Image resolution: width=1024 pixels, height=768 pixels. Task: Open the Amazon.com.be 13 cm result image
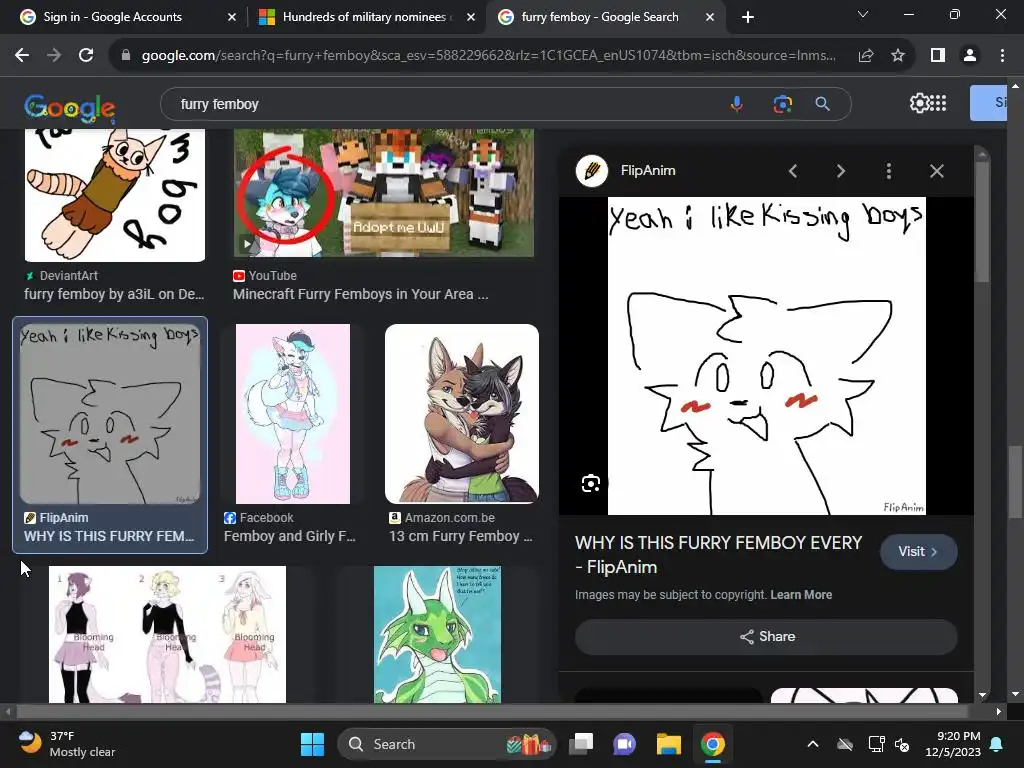point(462,413)
